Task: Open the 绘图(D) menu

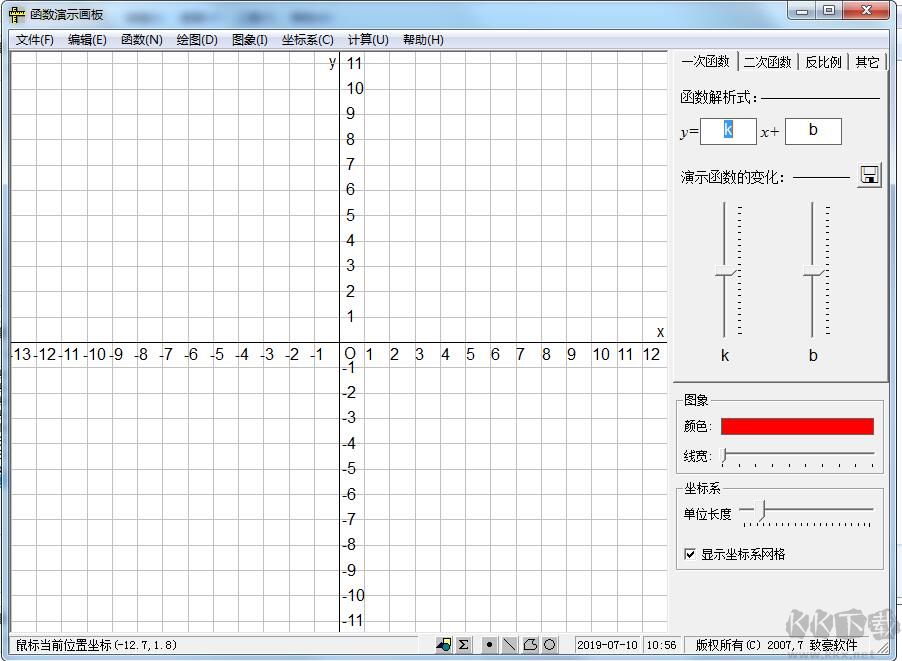Action: pos(196,40)
